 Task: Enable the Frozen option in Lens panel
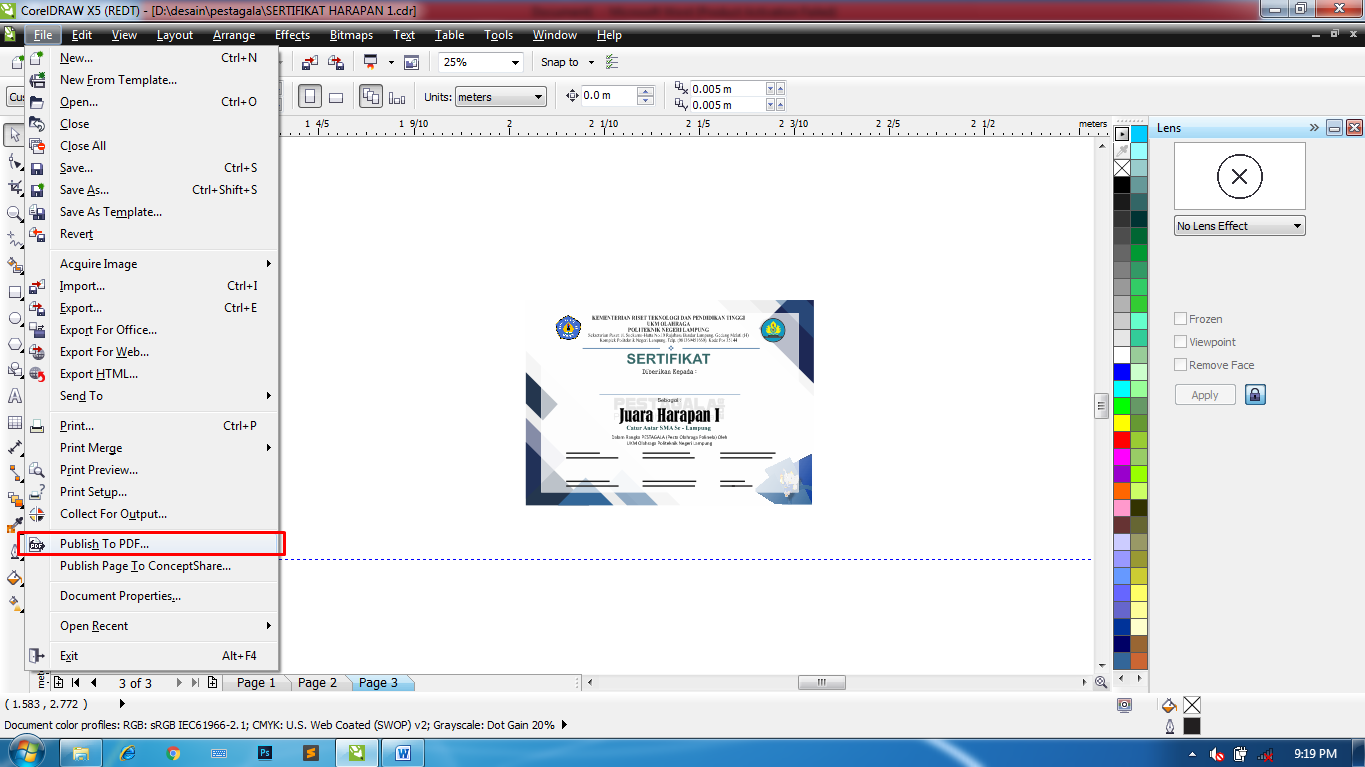coord(1180,318)
